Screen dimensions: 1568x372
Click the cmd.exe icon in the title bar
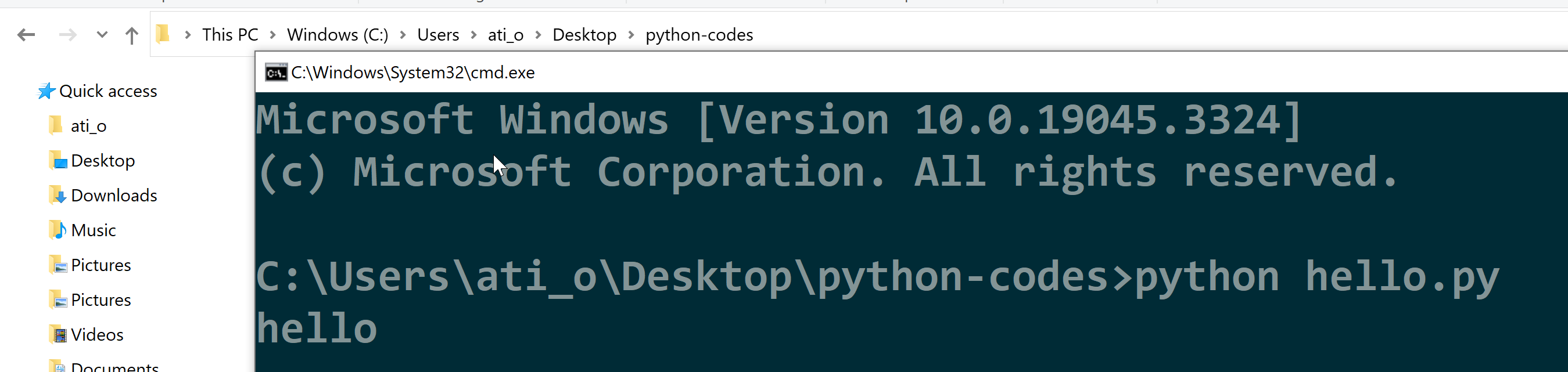click(x=276, y=73)
